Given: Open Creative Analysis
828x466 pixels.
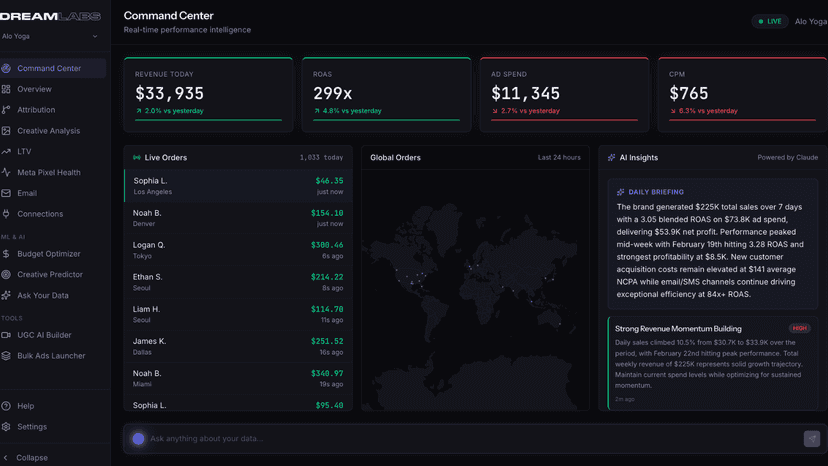Looking at the screenshot, I should (53, 131).
